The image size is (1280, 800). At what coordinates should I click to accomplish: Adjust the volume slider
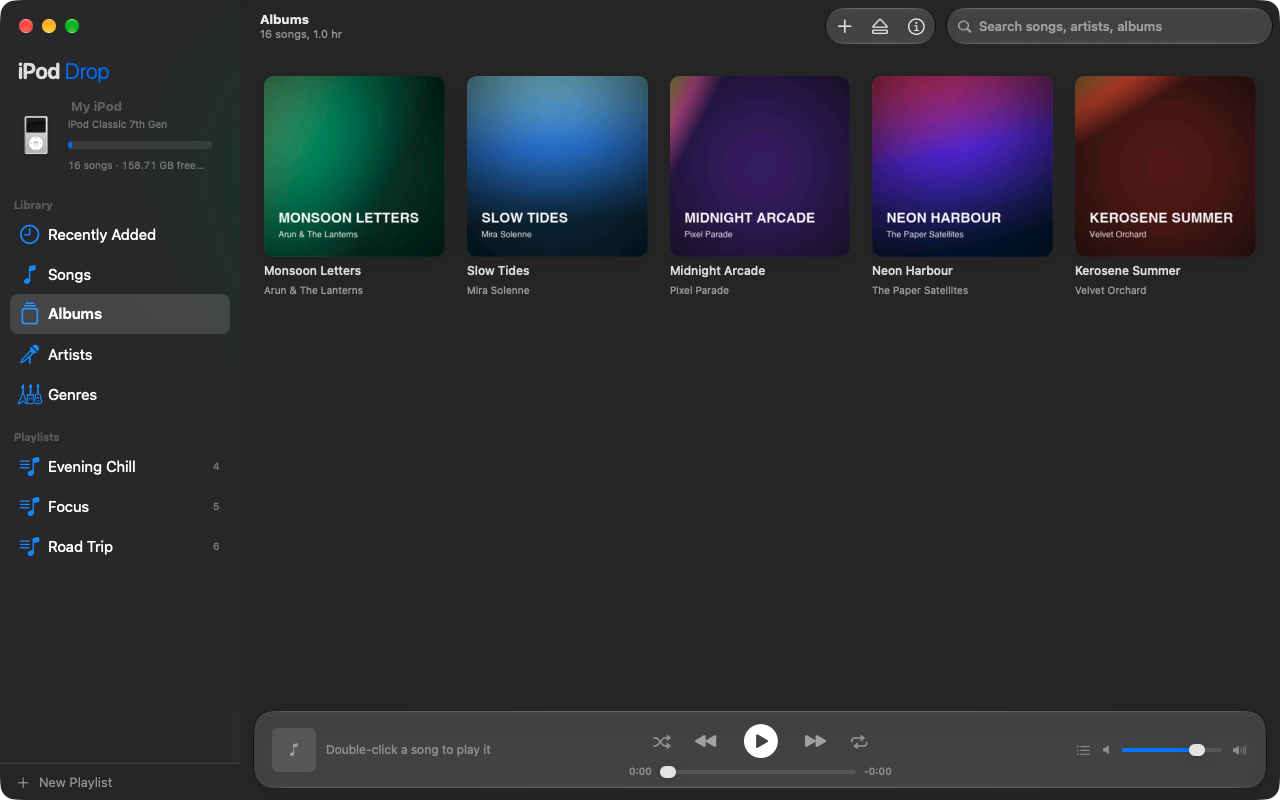click(x=1172, y=750)
